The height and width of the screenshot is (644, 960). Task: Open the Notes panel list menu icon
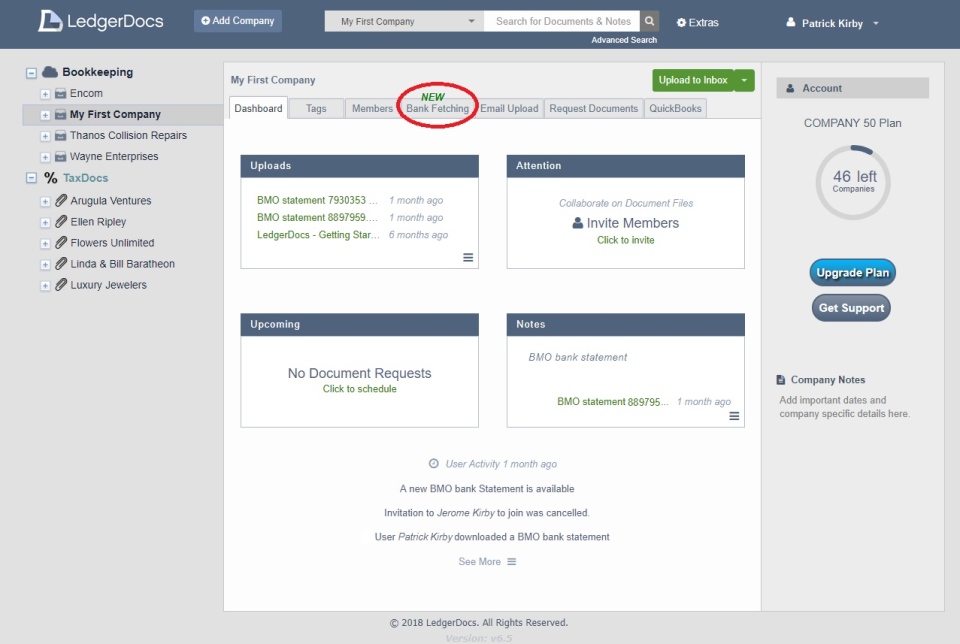point(733,416)
